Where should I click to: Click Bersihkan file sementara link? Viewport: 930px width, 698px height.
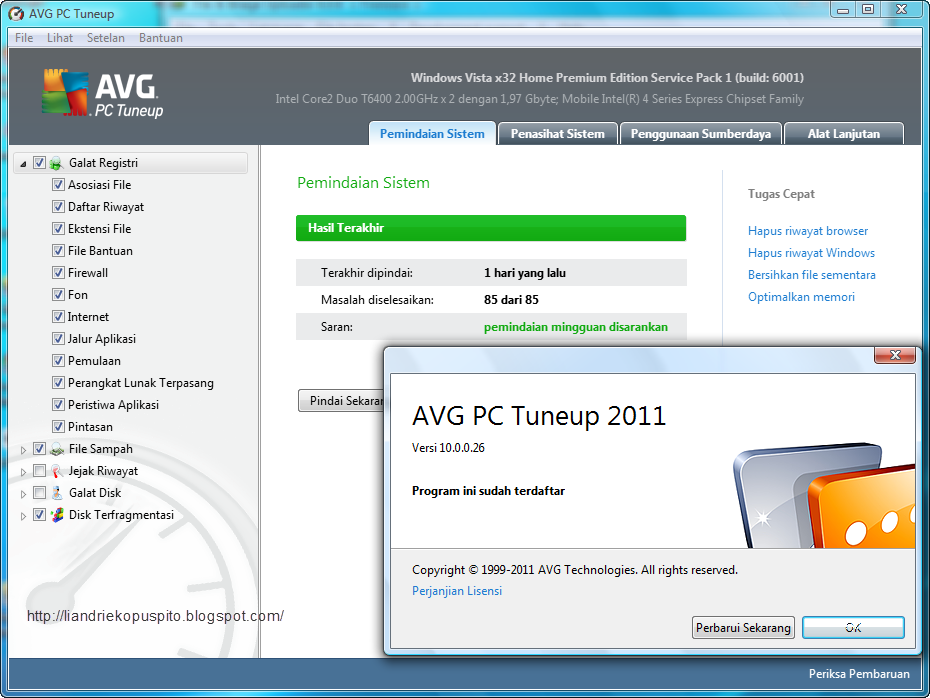(x=811, y=275)
